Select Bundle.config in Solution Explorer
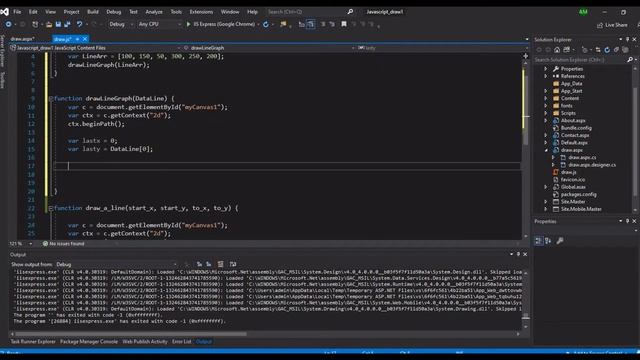 [576, 128]
